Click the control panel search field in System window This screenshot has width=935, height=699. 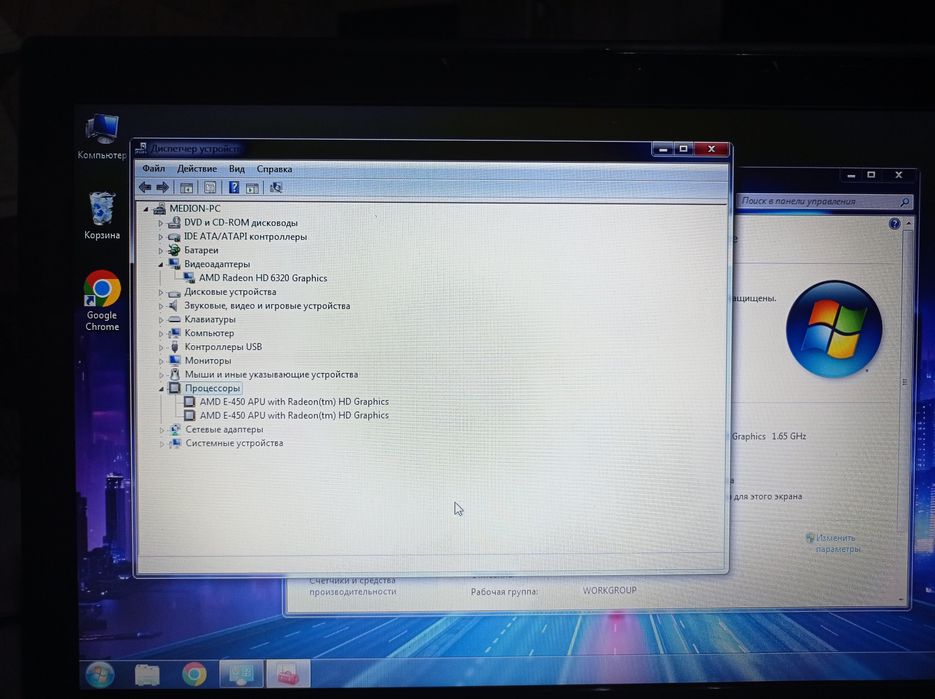[826, 202]
